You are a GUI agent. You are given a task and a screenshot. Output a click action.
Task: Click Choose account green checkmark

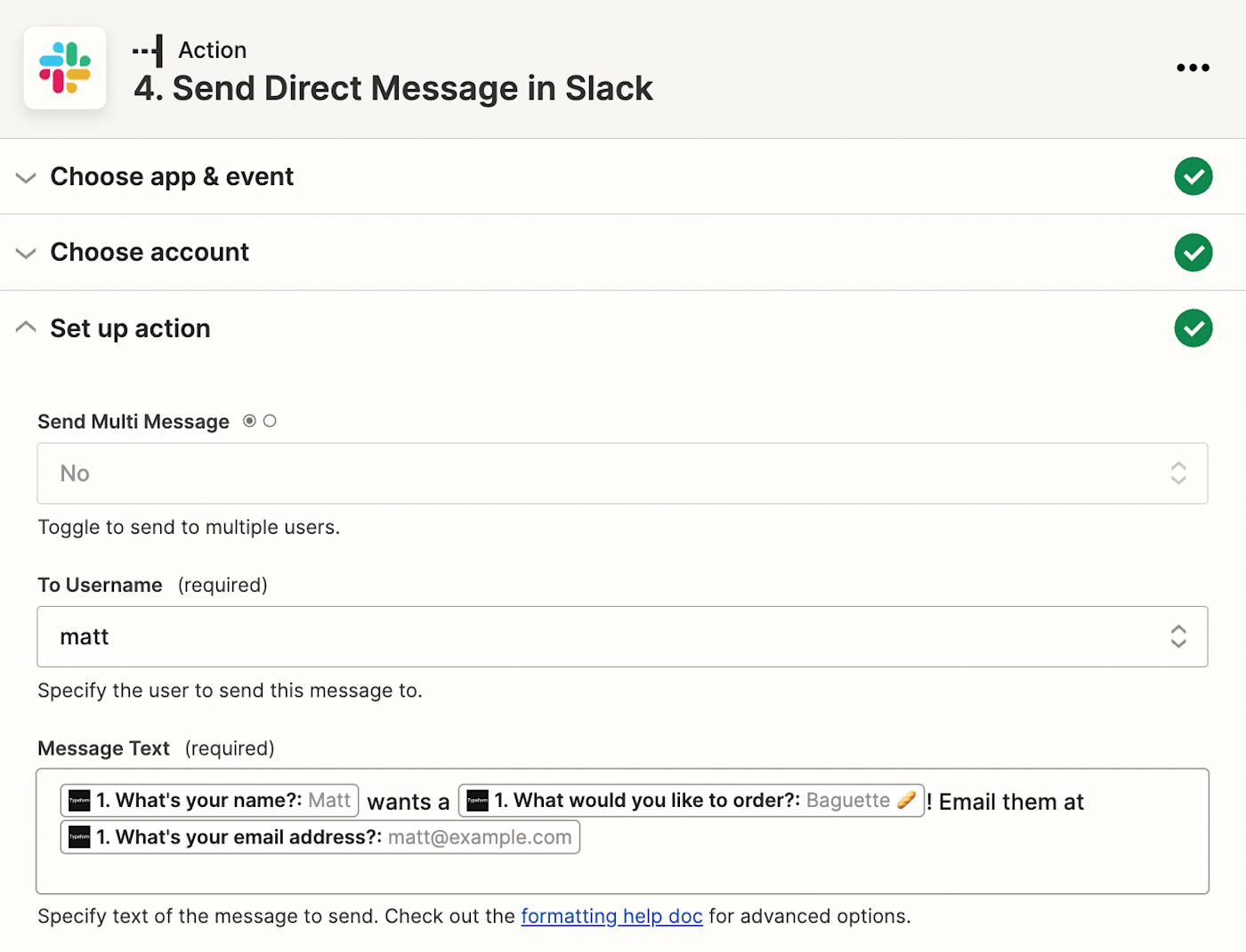(x=1193, y=253)
